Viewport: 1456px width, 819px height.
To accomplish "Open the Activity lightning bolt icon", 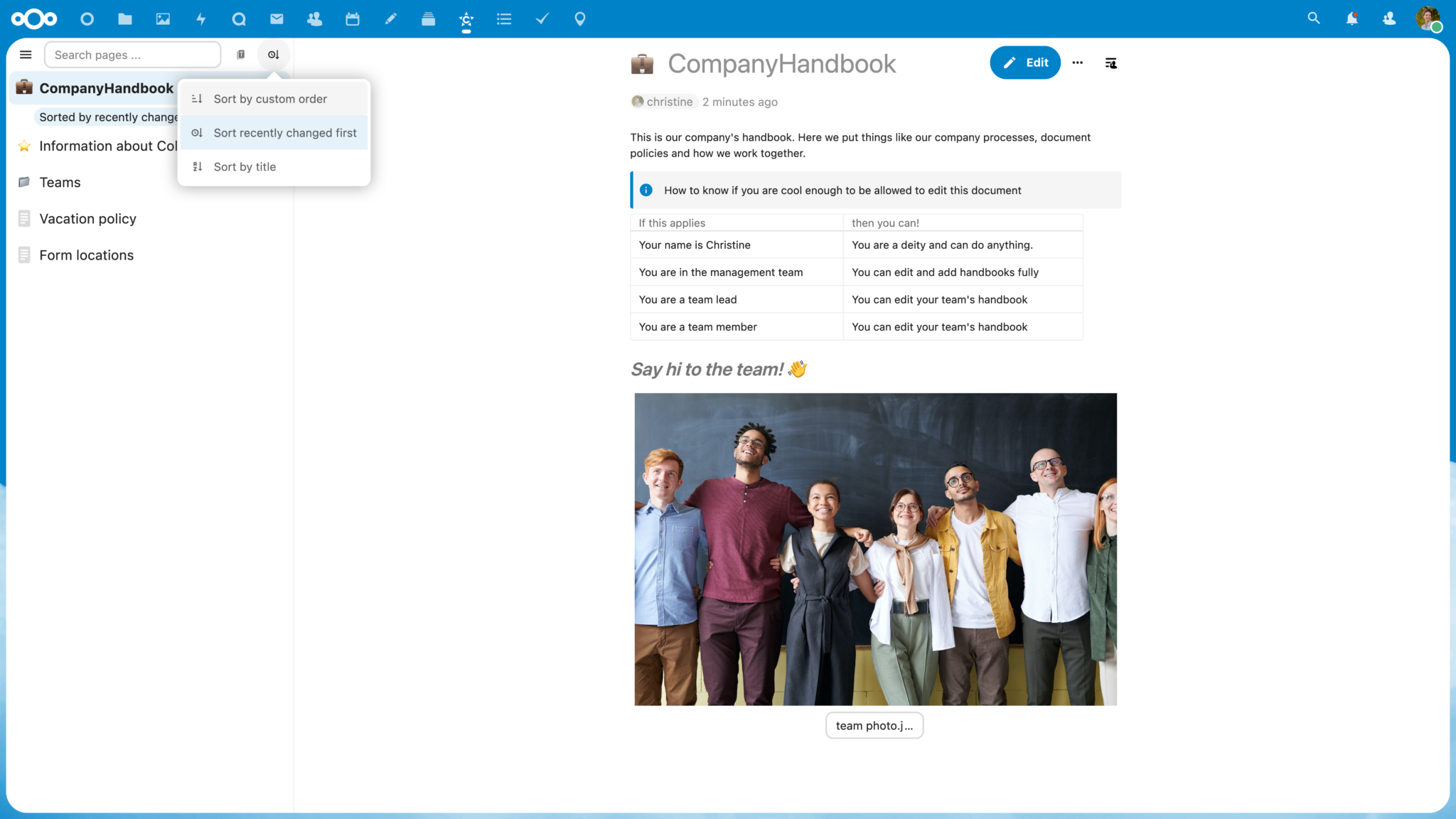I will [x=201, y=18].
